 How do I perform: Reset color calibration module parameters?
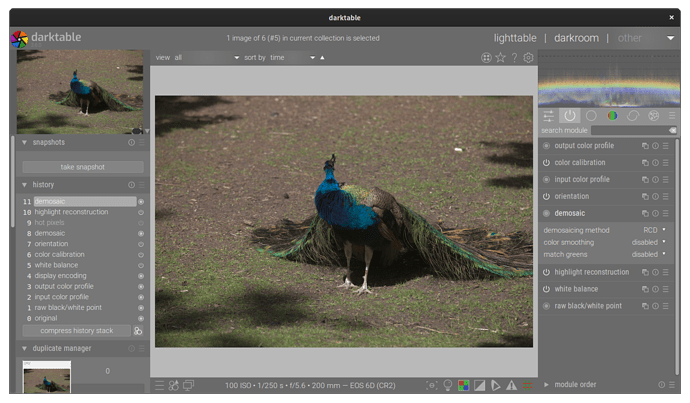655,163
